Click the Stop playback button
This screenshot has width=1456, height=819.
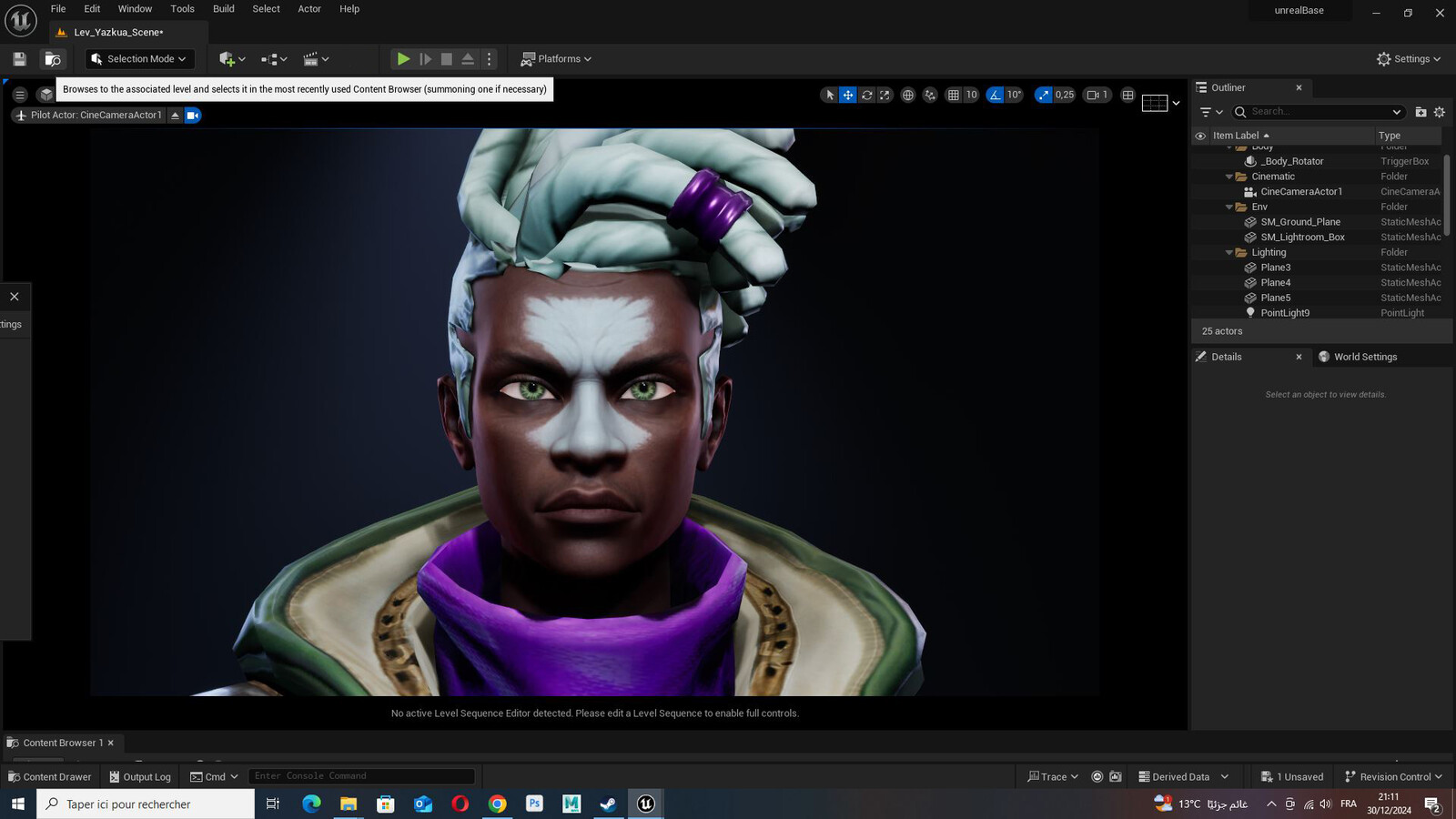point(446,59)
